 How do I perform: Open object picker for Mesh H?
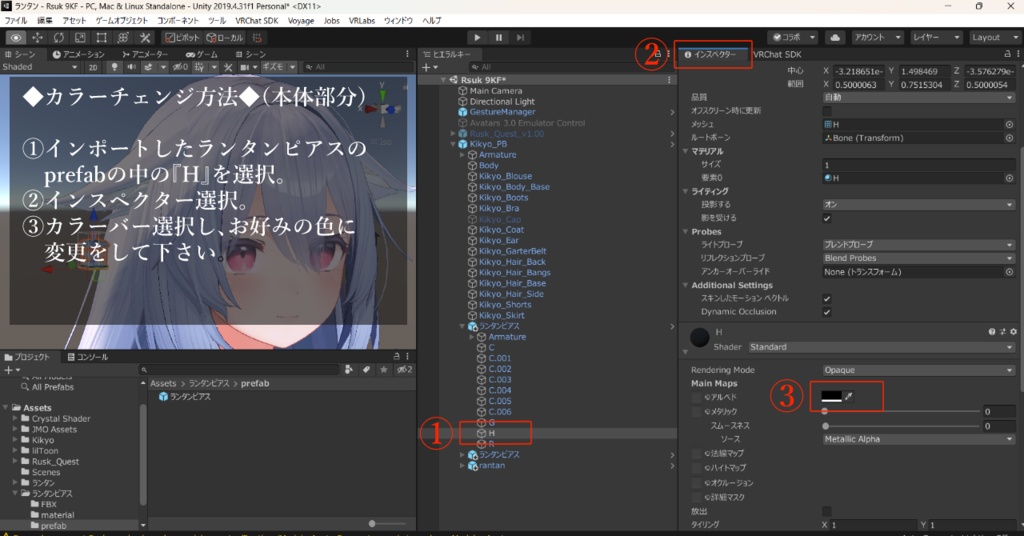tap(1009, 124)
